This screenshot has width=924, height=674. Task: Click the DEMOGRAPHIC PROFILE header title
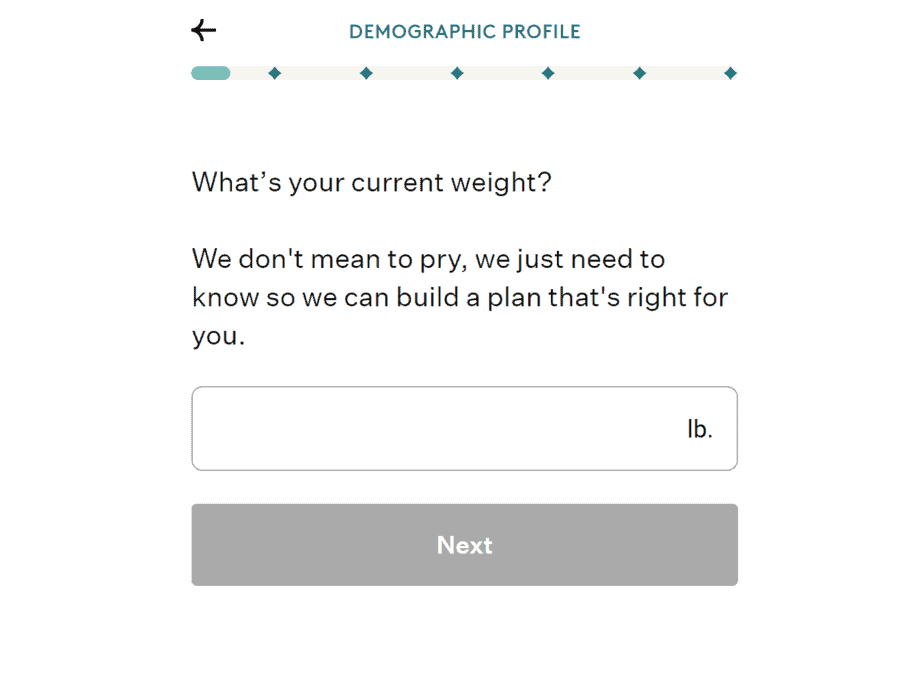point(464,32)
